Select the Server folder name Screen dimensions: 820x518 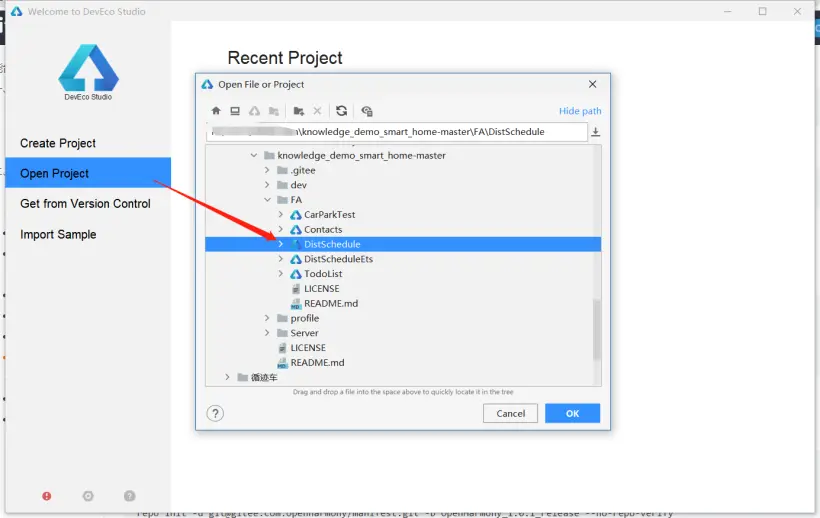[304, 333]
